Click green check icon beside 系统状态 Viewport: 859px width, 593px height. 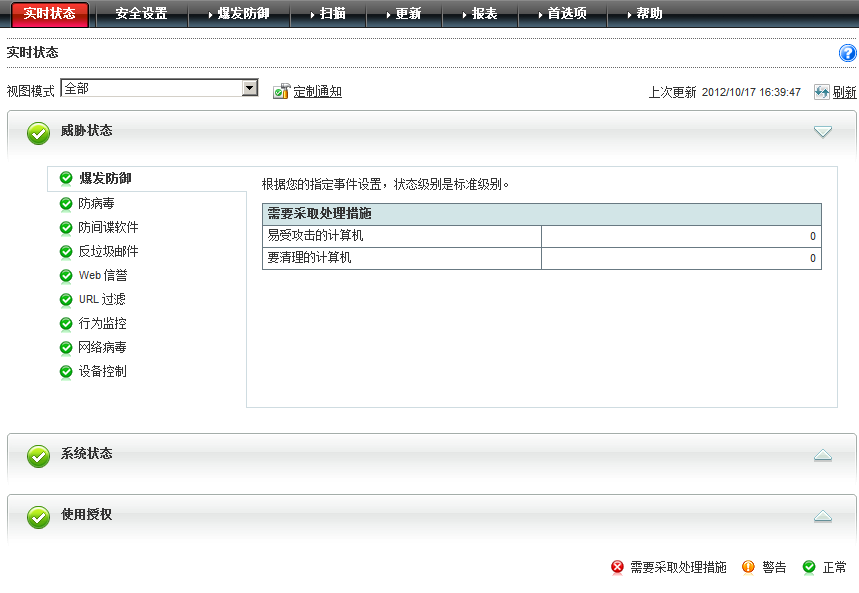[38, 456]
